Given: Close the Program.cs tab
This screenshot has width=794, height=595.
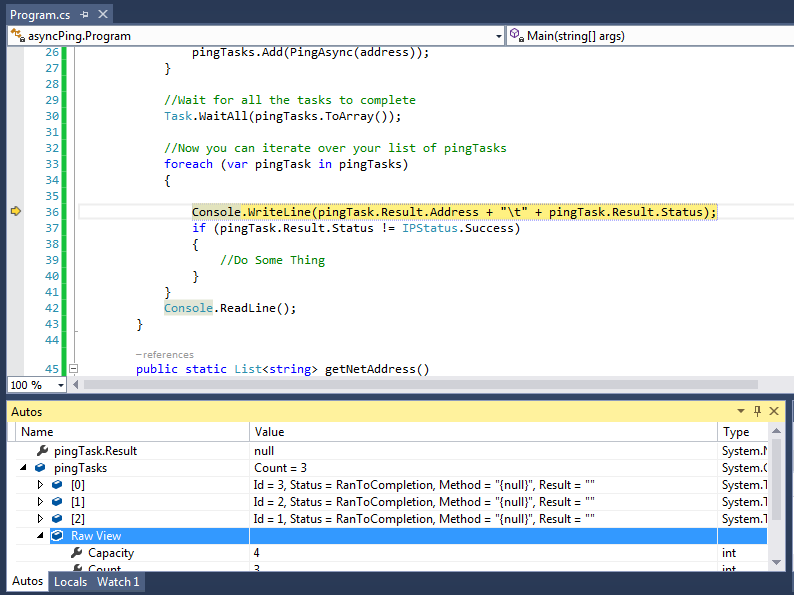Looking at the screenshot, I should (x=103, y=14).
